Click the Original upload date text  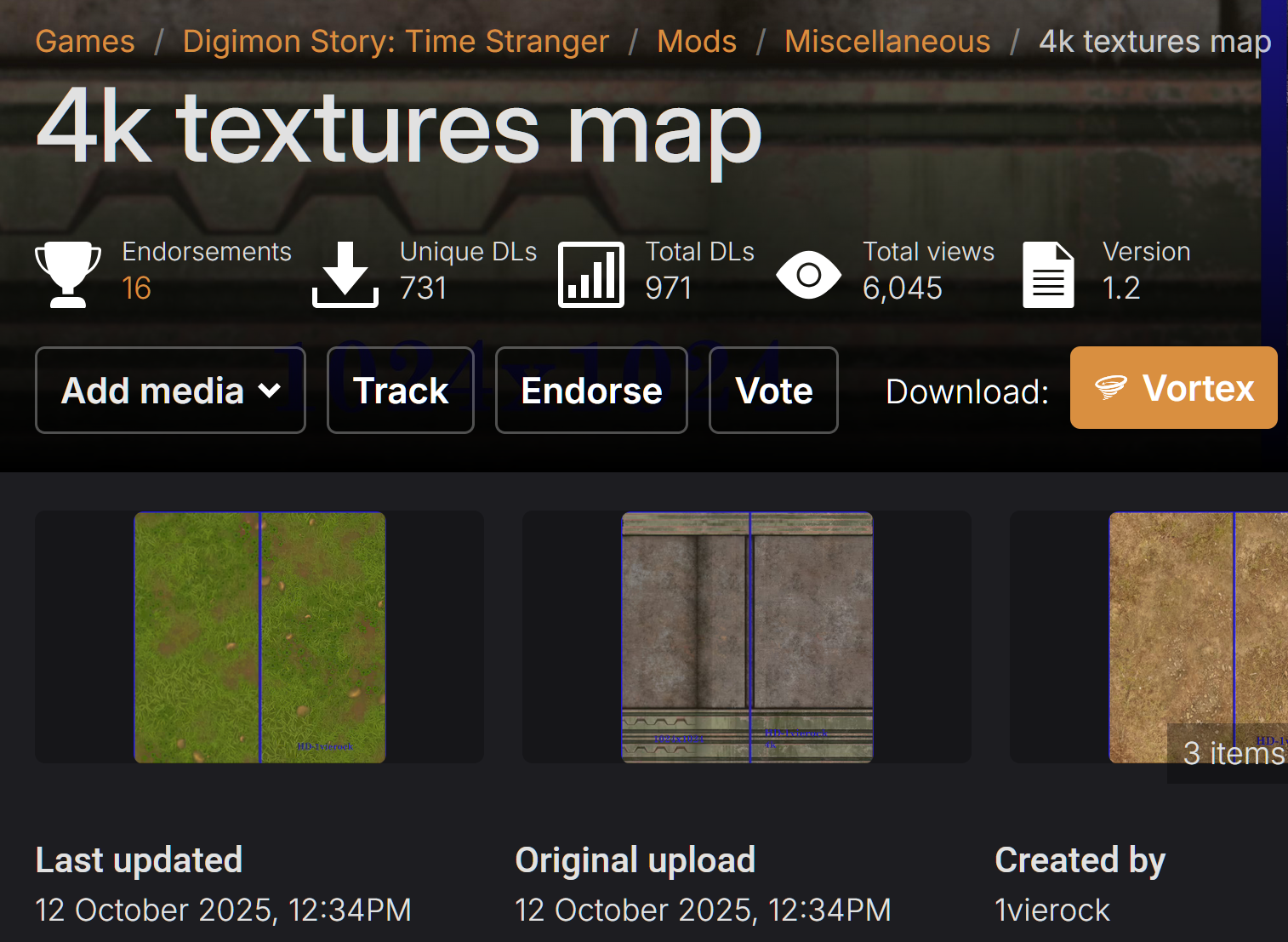point(703,911)
